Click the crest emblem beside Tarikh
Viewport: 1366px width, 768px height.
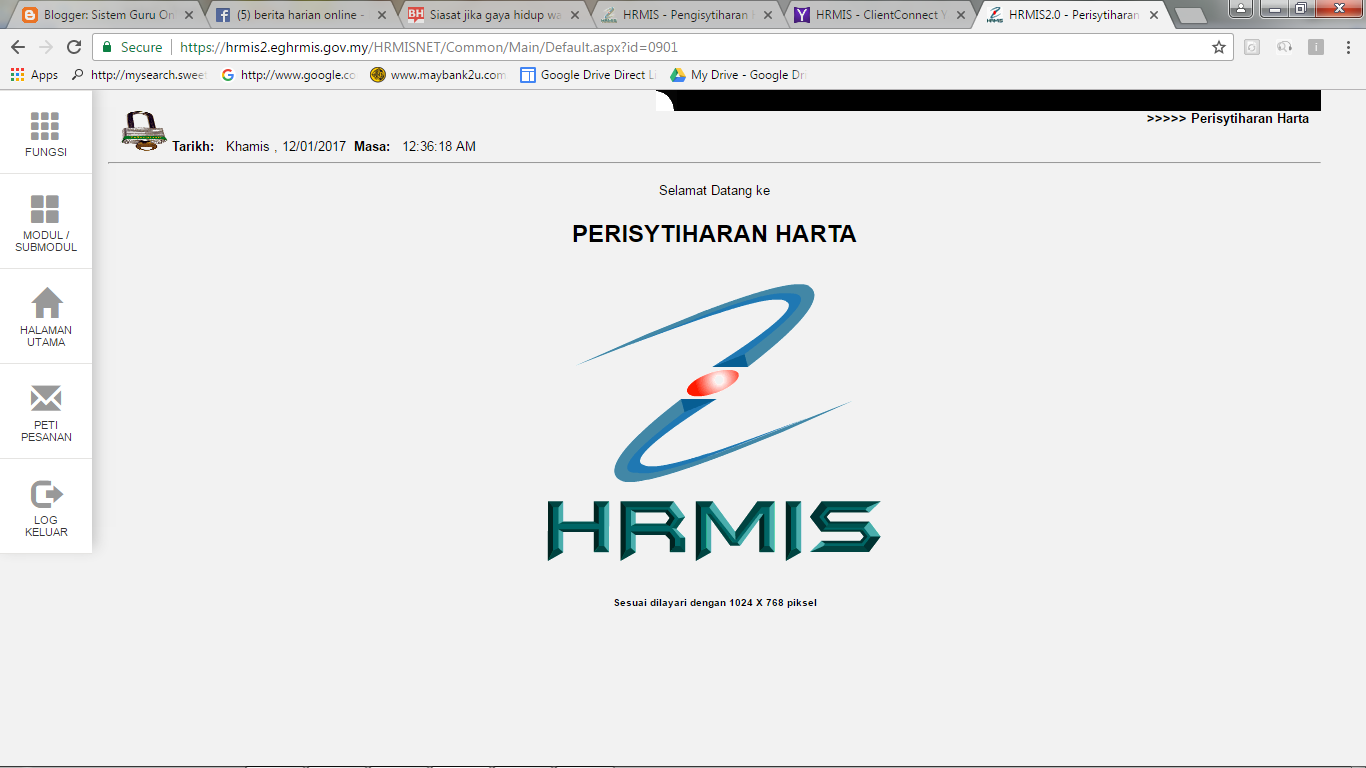(144, 131)
